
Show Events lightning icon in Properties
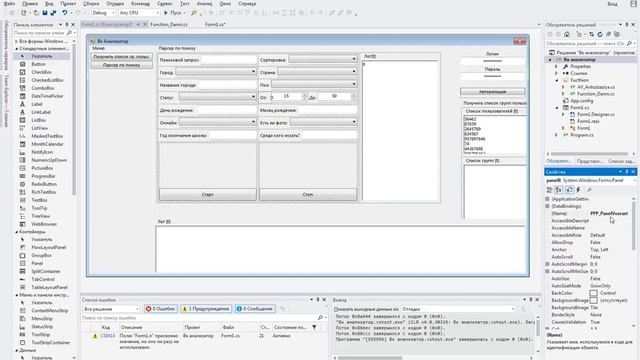pyautogui.click(x=578, y=190)
